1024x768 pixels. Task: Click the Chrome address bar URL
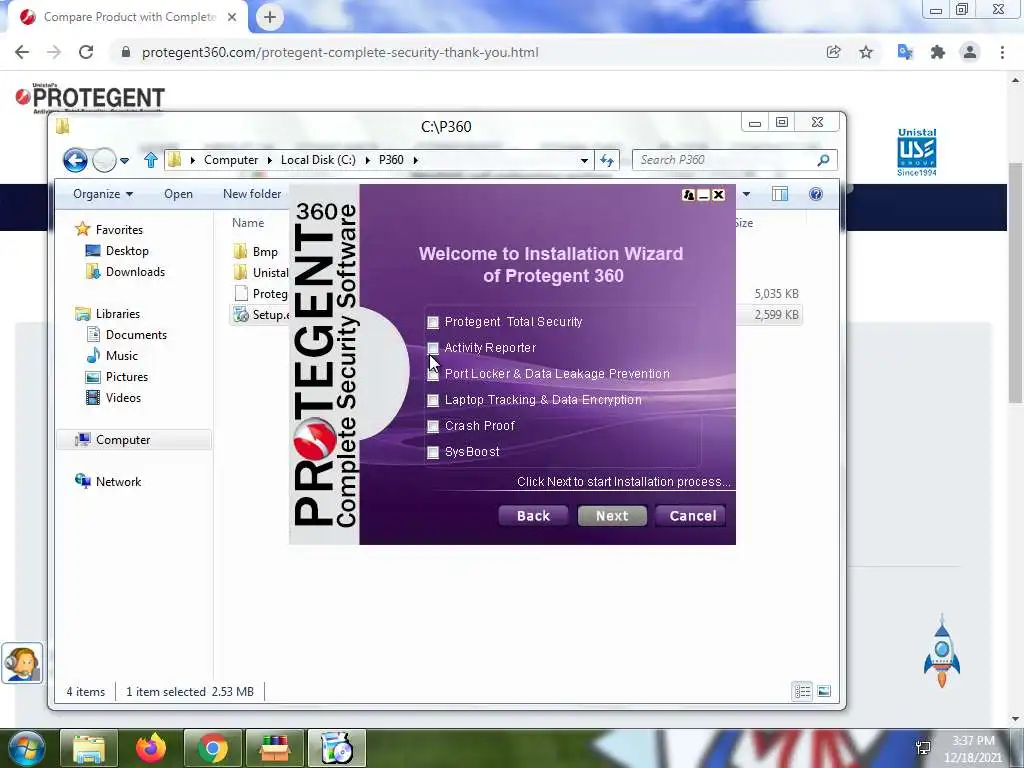(x=340, y=52)
